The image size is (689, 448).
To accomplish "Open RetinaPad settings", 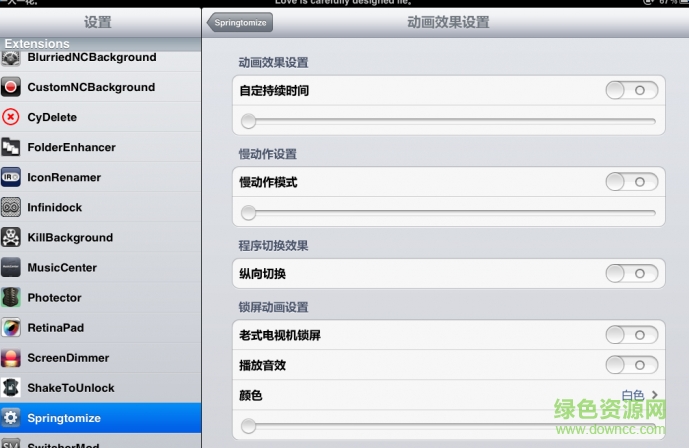I will click(101, 328).
